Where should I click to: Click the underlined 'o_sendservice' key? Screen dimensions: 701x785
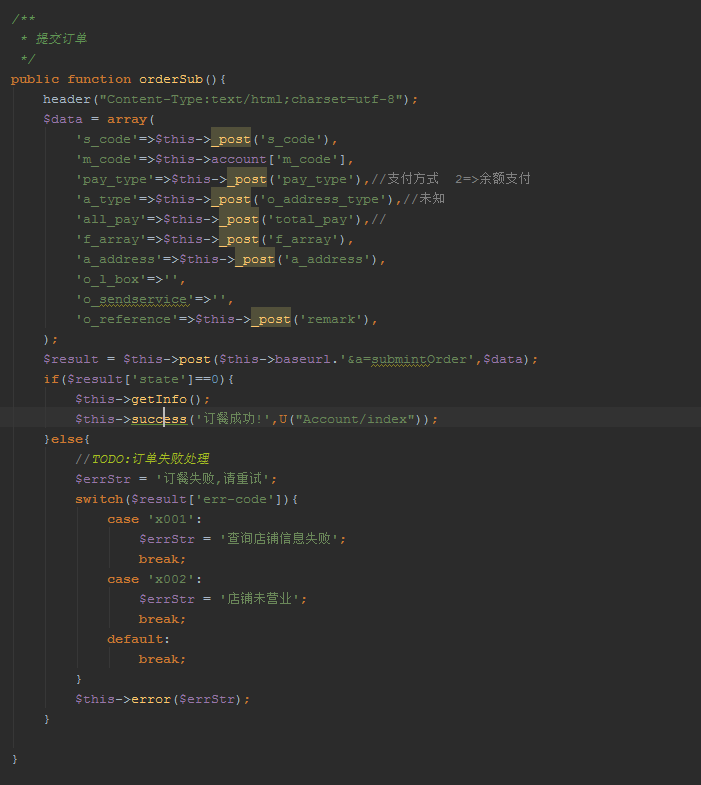(131, 299)
